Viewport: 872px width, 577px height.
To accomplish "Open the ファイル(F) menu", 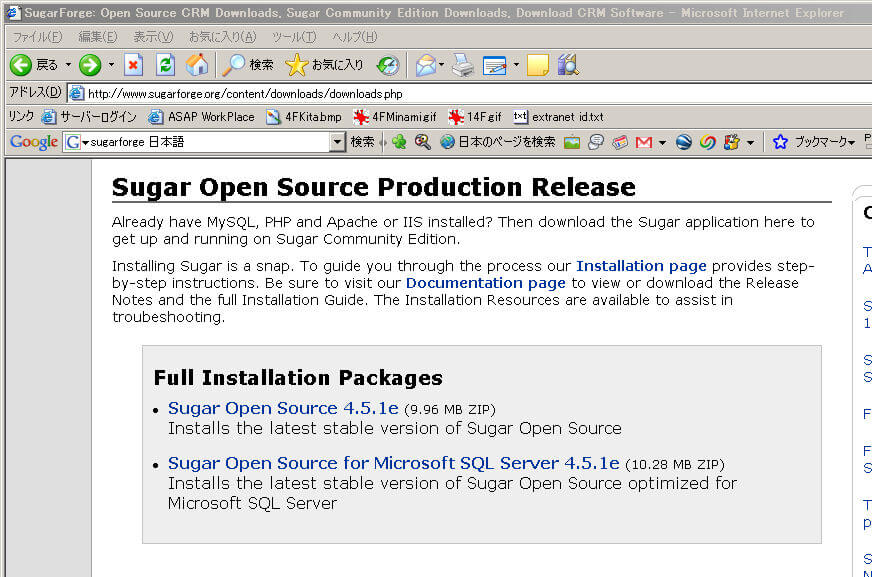I will pos(37,37).
